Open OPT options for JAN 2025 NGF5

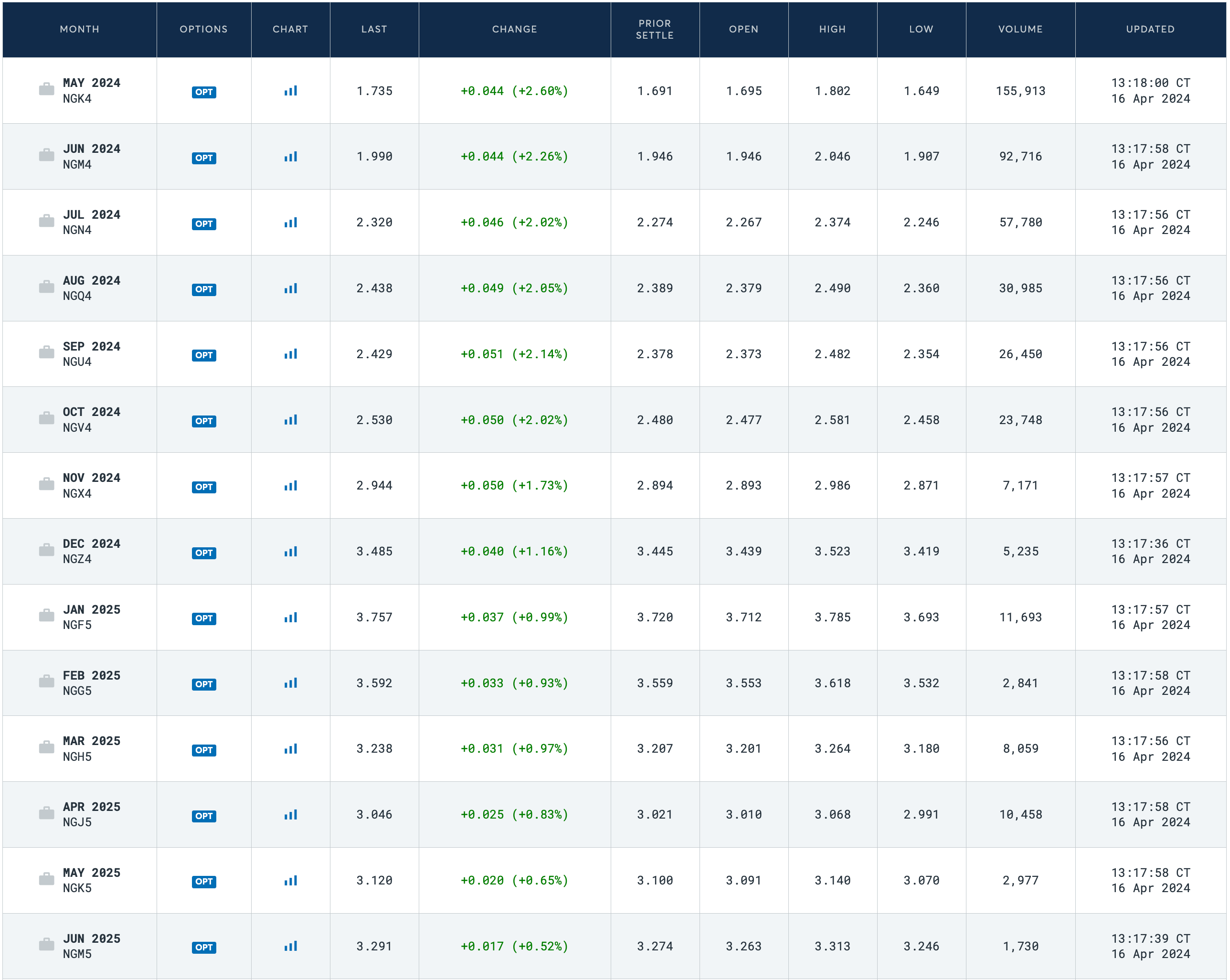(x=204, y=618)
